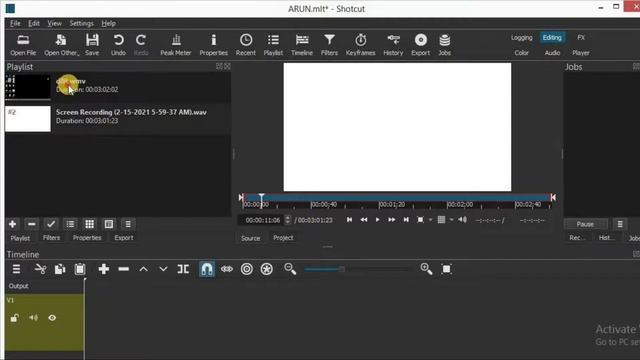This screenshot has width=640, height=360.
Task: Click the current timecode field 00:00:11:06
Action: 262,220
